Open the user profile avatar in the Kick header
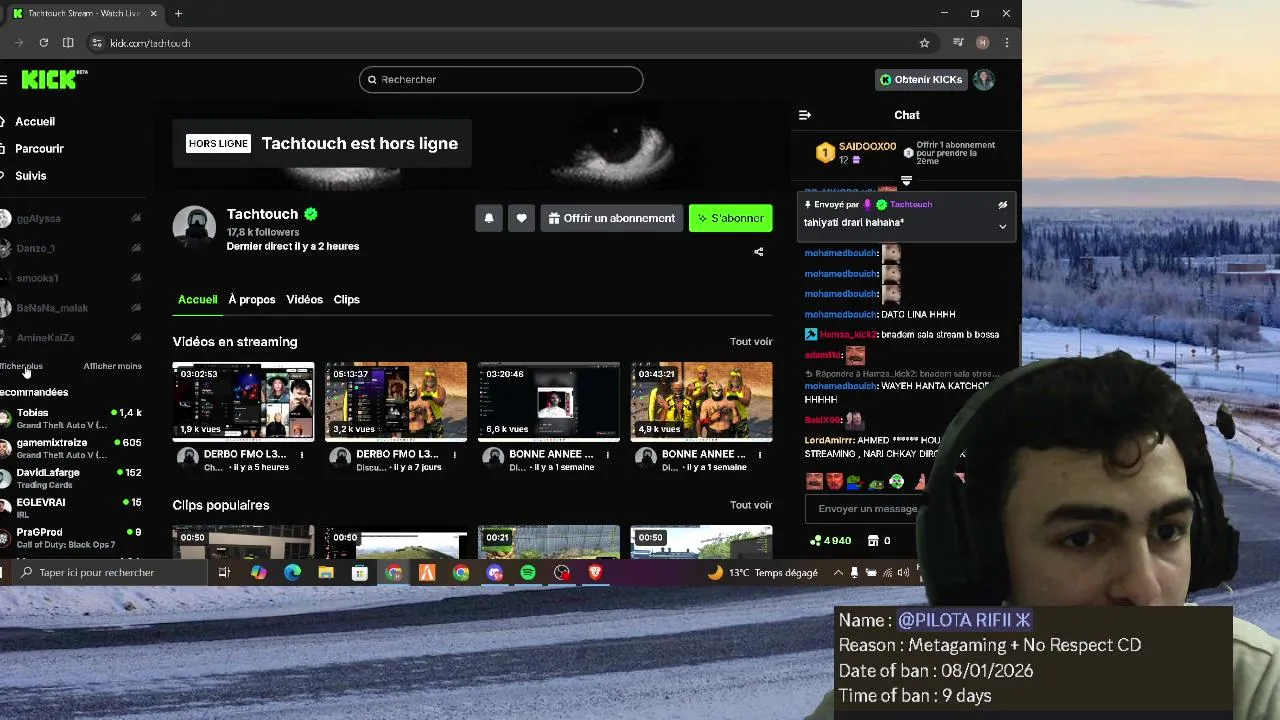This screenshot has height=720, width=1280. (x=984, y=80)
